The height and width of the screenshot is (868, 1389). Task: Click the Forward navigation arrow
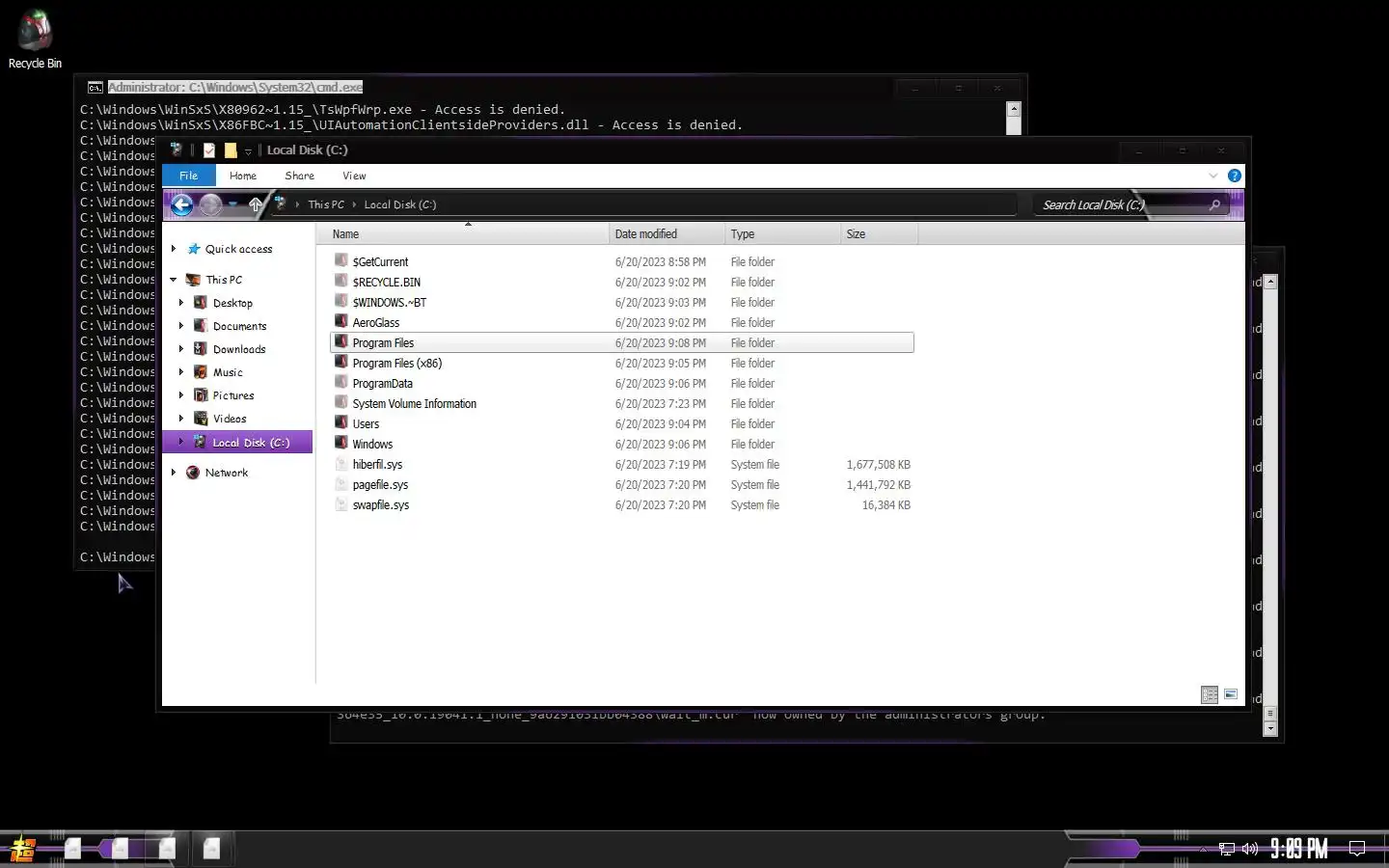[x=210, y=204]
